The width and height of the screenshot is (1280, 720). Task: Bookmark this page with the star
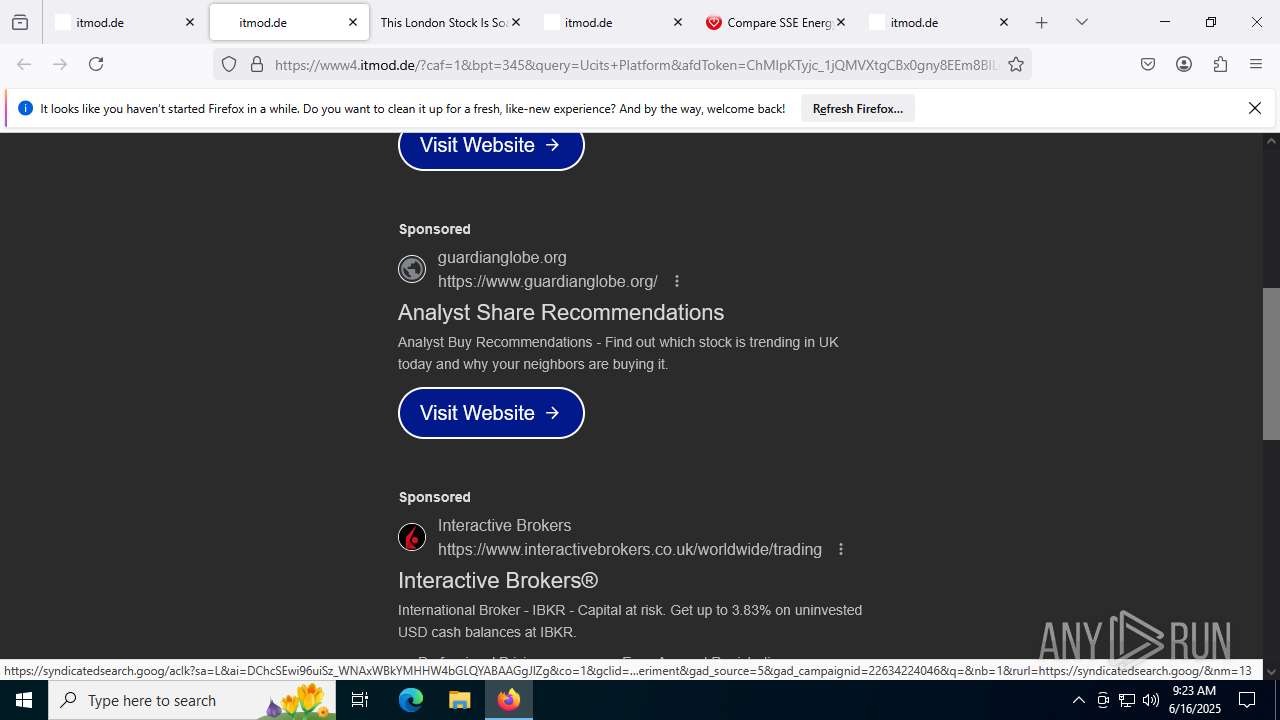click(1016, 64)
